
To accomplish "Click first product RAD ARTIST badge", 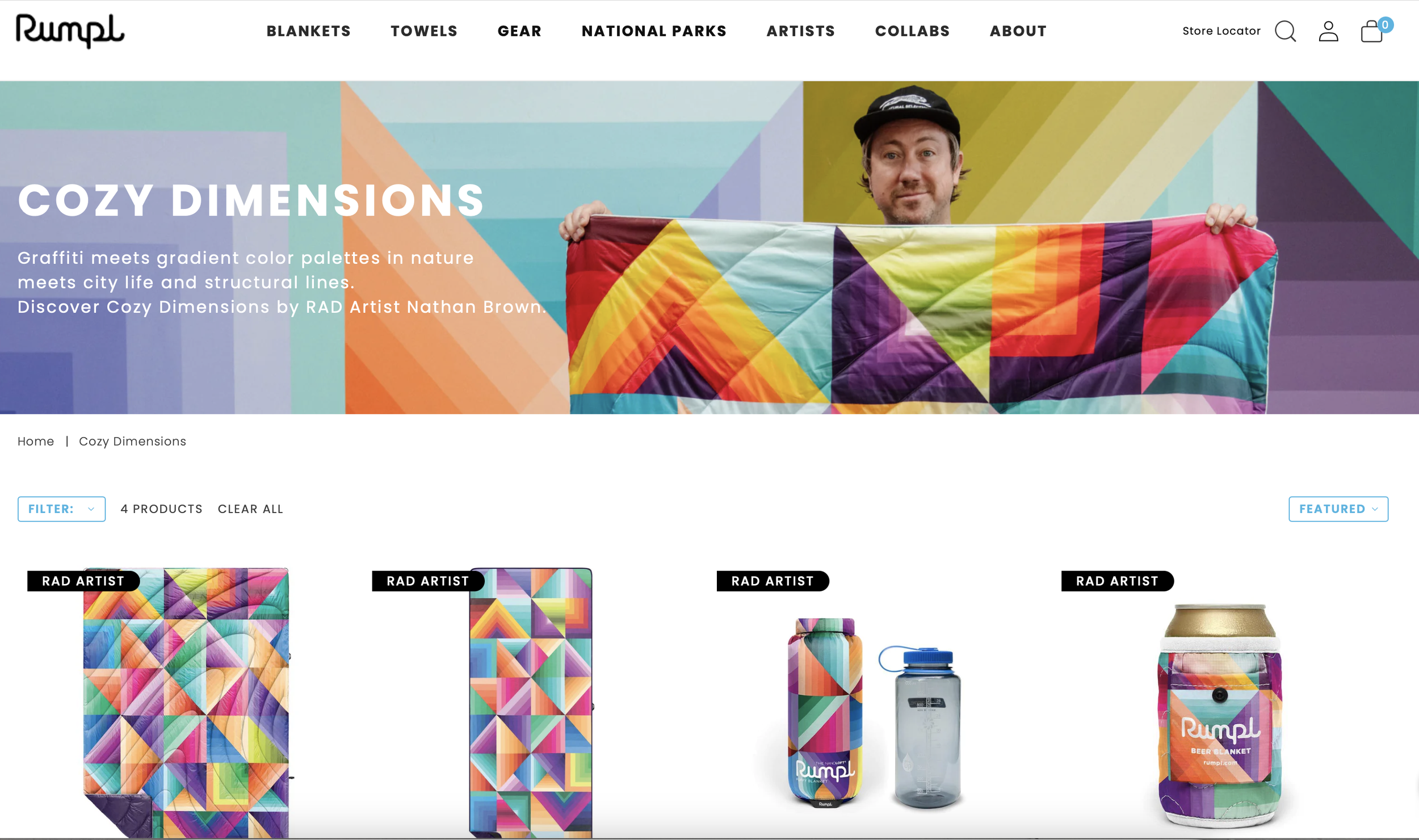I will click(83, 581).
